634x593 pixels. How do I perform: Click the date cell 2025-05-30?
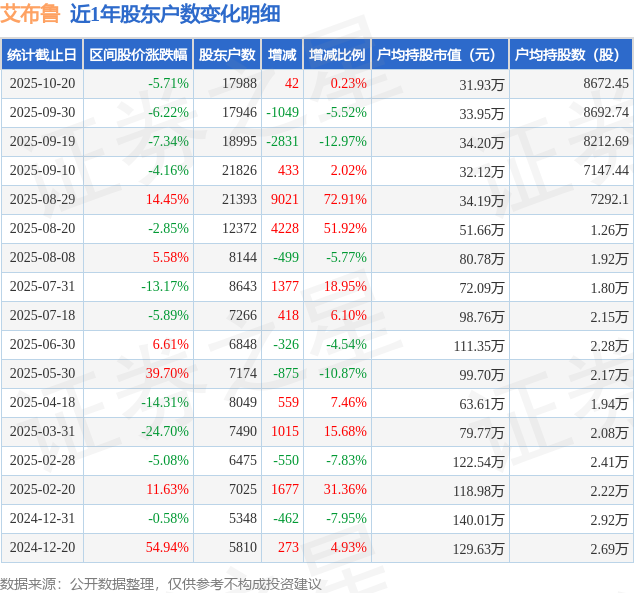pyautogui.click(x=42, y=373)
